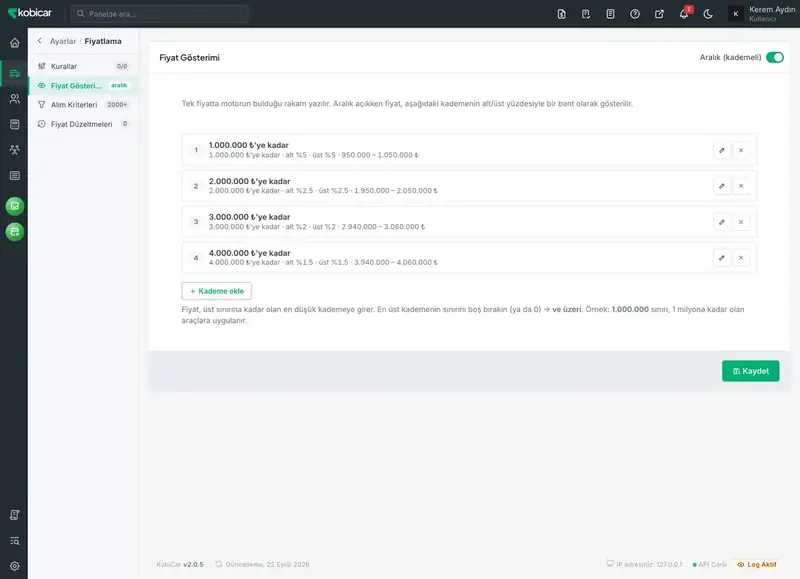Click the user avatar K

tap(736, 14)
